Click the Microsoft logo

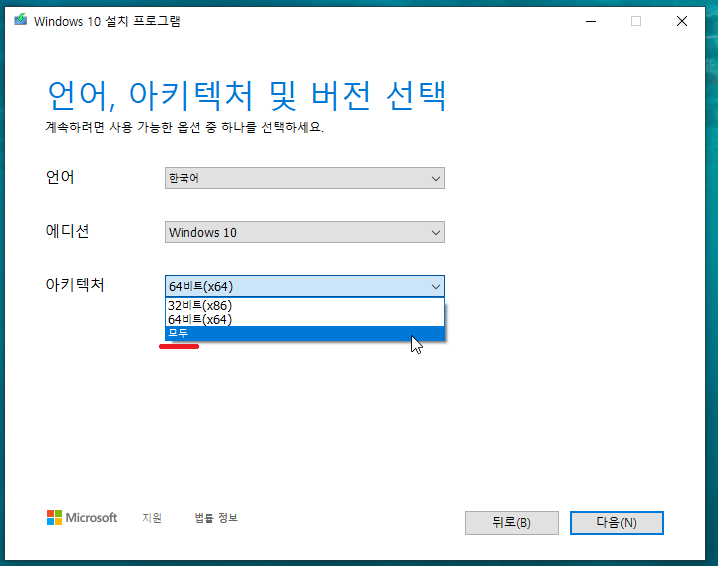(x=82, y=518)
